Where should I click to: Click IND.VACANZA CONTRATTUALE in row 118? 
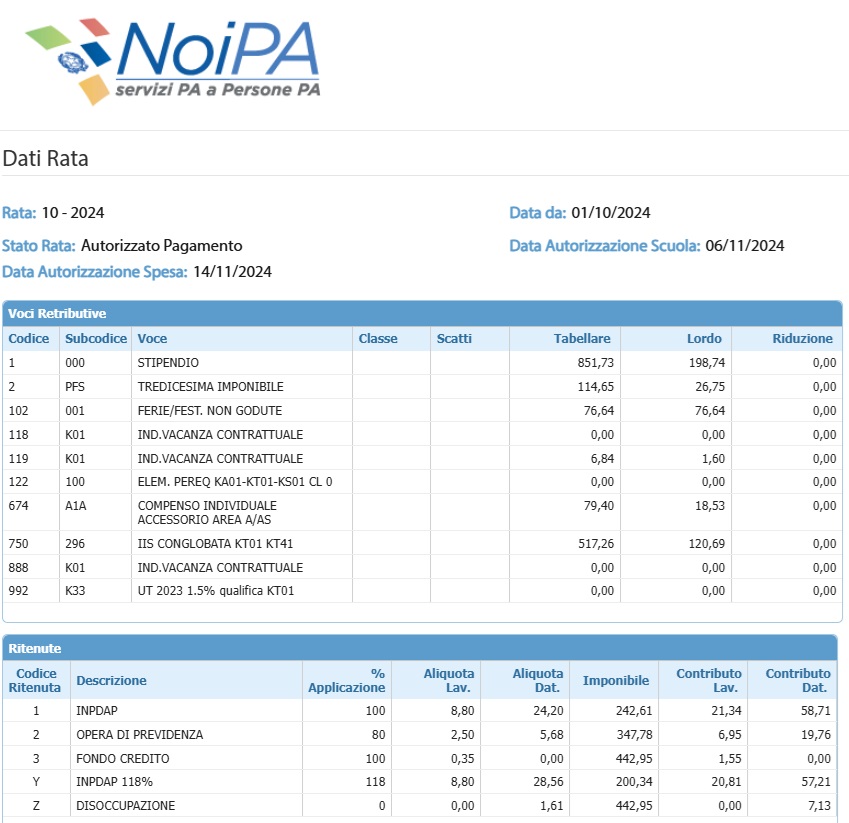pos(220,435)
